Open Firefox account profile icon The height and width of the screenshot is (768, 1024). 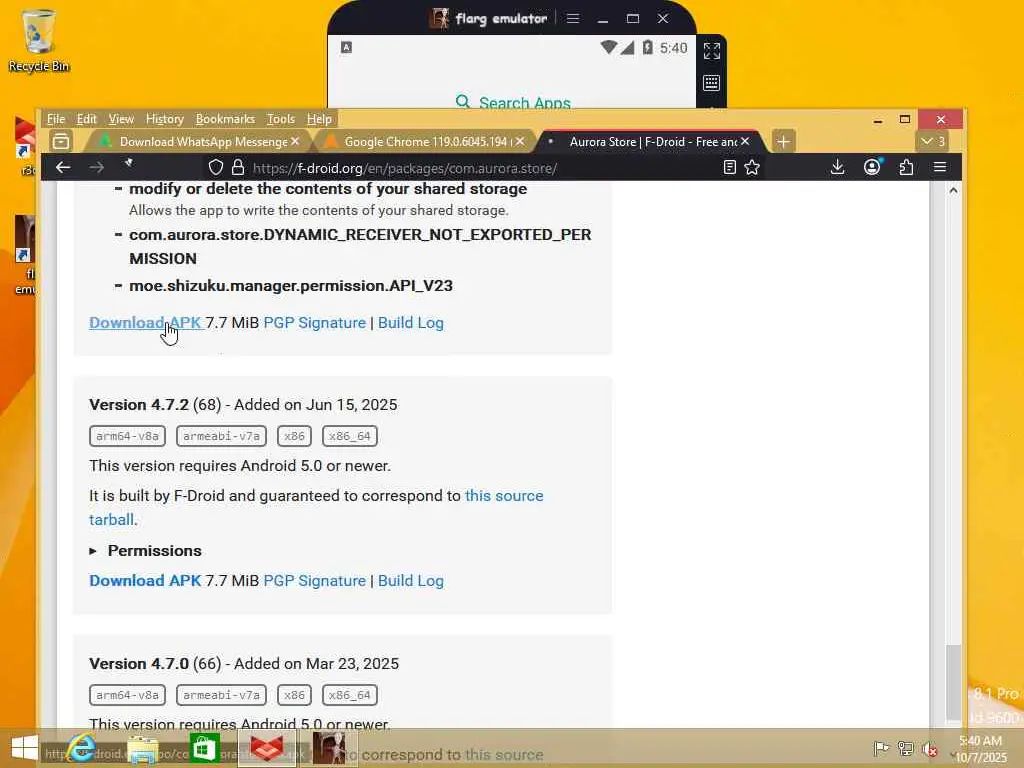coord(872,167)
